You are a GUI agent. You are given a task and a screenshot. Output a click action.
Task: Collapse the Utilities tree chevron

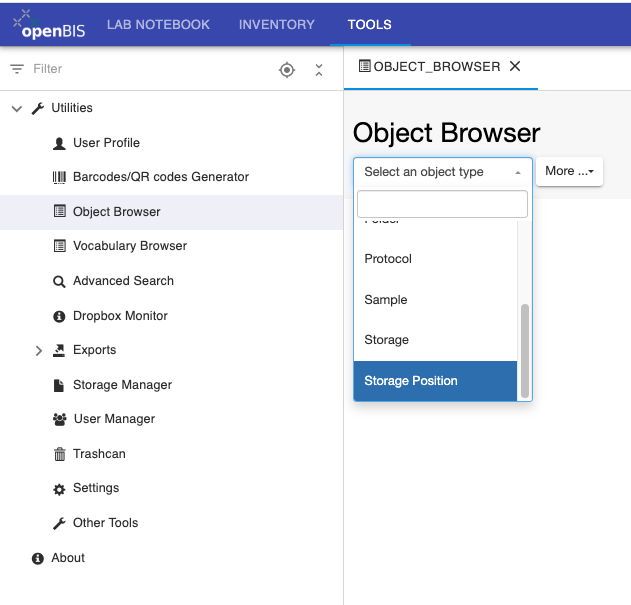pos(16,108)
